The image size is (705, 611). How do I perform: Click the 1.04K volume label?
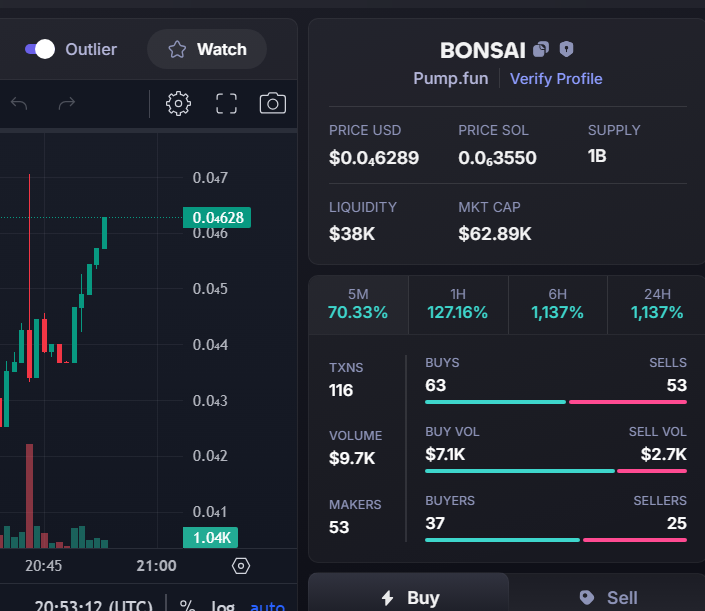[x=210, y=537]
